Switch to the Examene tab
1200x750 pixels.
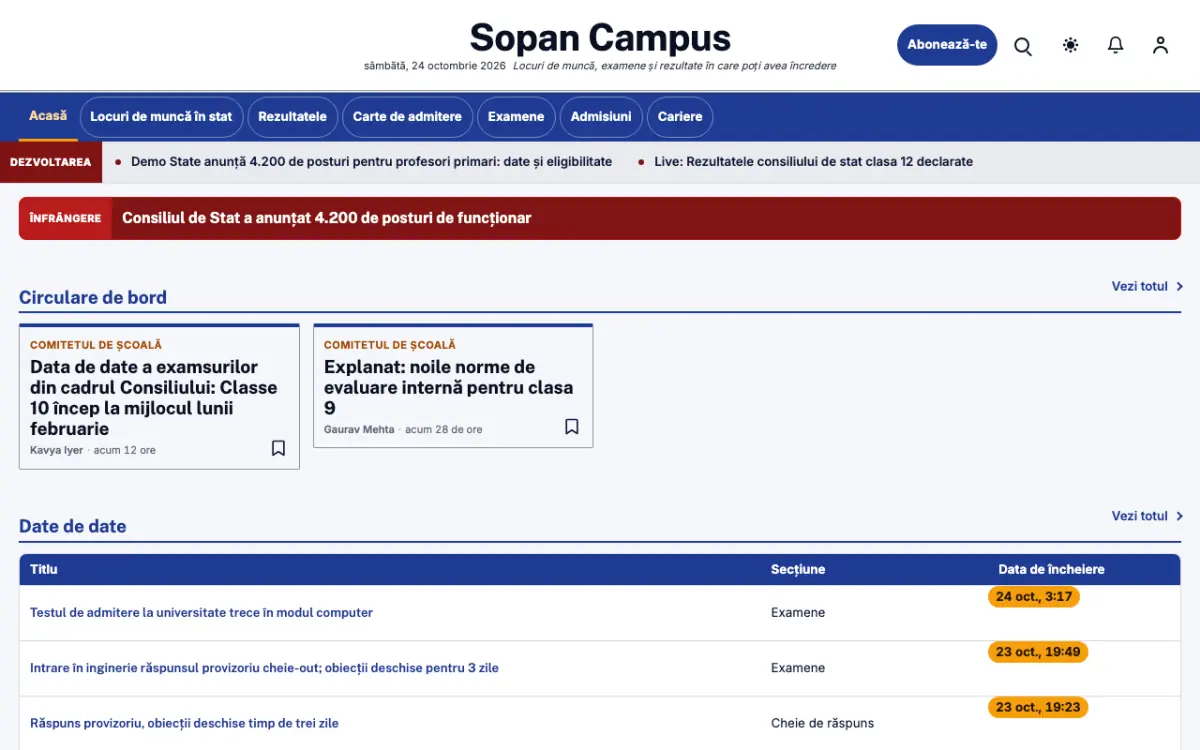pyautogui.click(x=516, y=117)
